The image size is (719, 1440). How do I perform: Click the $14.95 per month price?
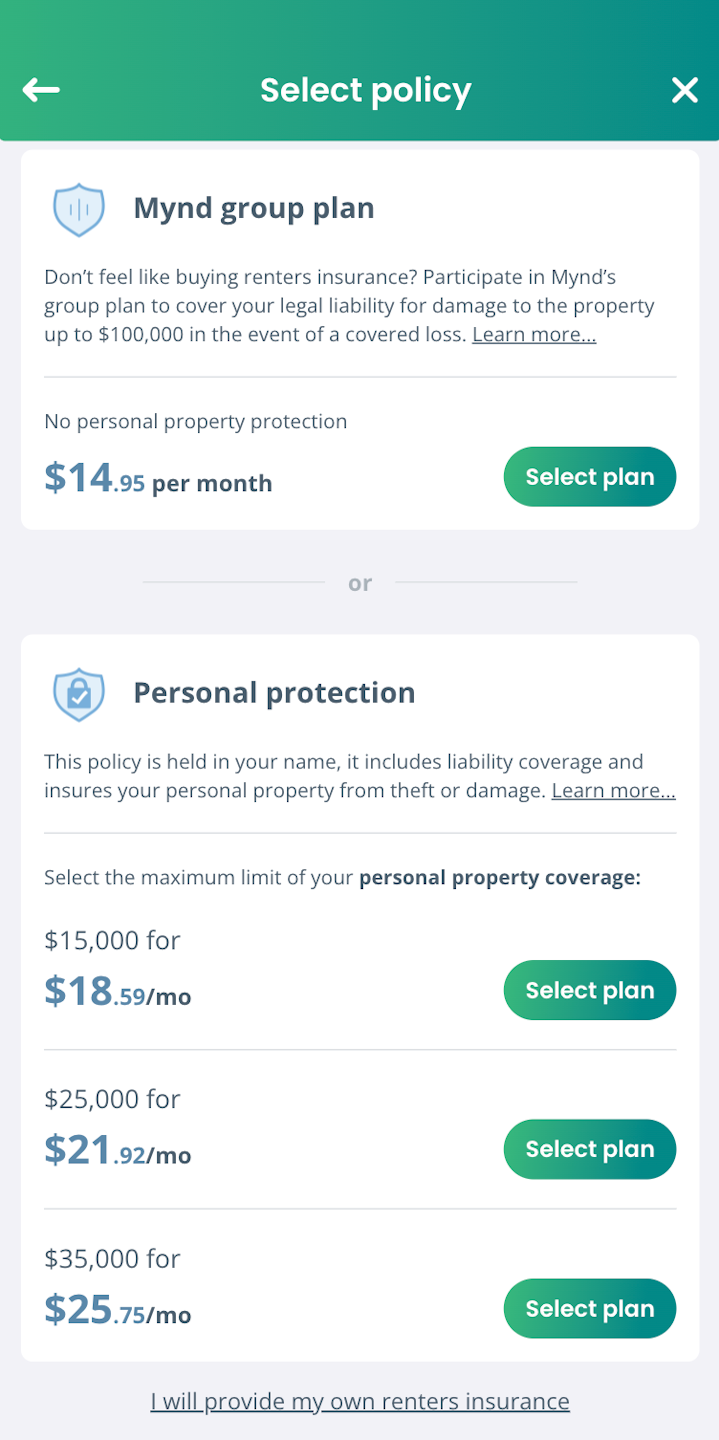[158, 479]
